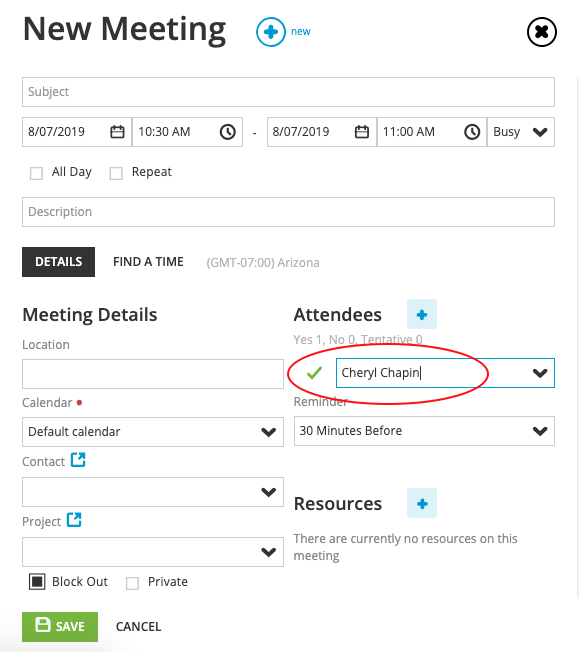
Task: Toggle the Block Out checkbox
Action: [37, 581]
